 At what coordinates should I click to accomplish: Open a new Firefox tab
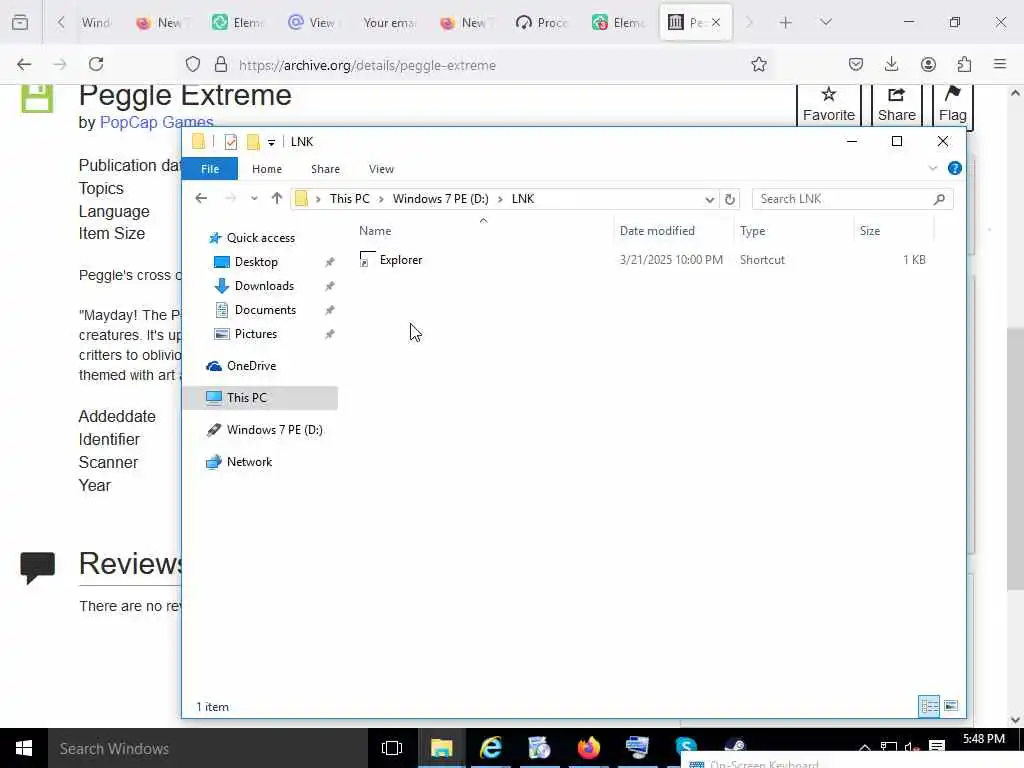point(786,23)
